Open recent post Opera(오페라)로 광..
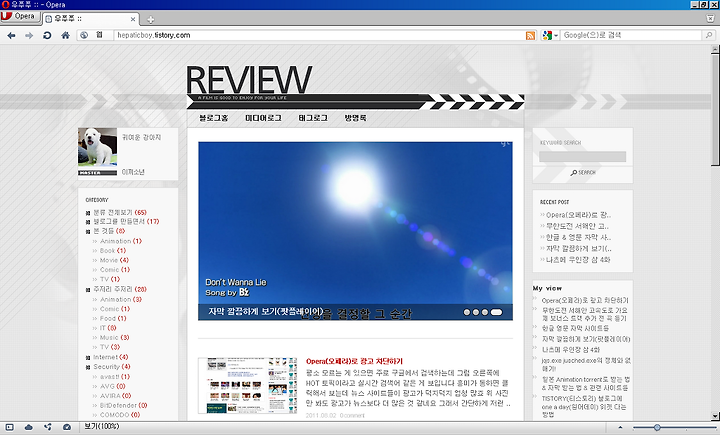 click(x=578, y=215)
